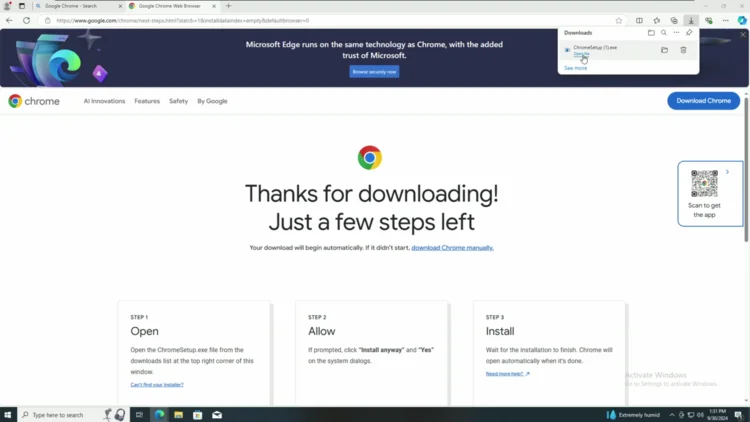Open Microsoft Store from the taskbar
This screenshot has width=750, height=422.
pos(198,415)
